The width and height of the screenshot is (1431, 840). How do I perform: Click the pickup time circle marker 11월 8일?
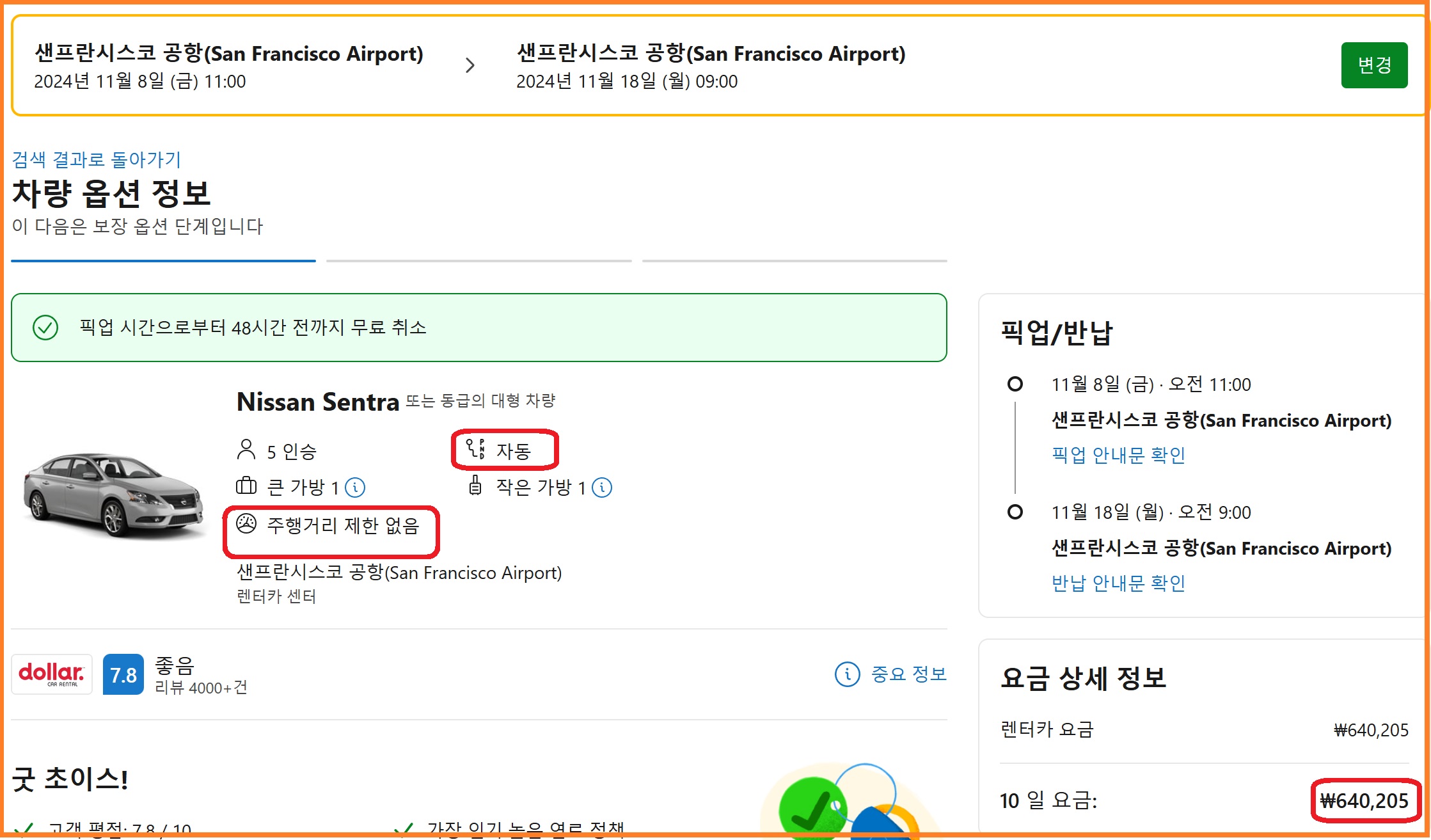pyautogui.click(x=1015, y=384)
